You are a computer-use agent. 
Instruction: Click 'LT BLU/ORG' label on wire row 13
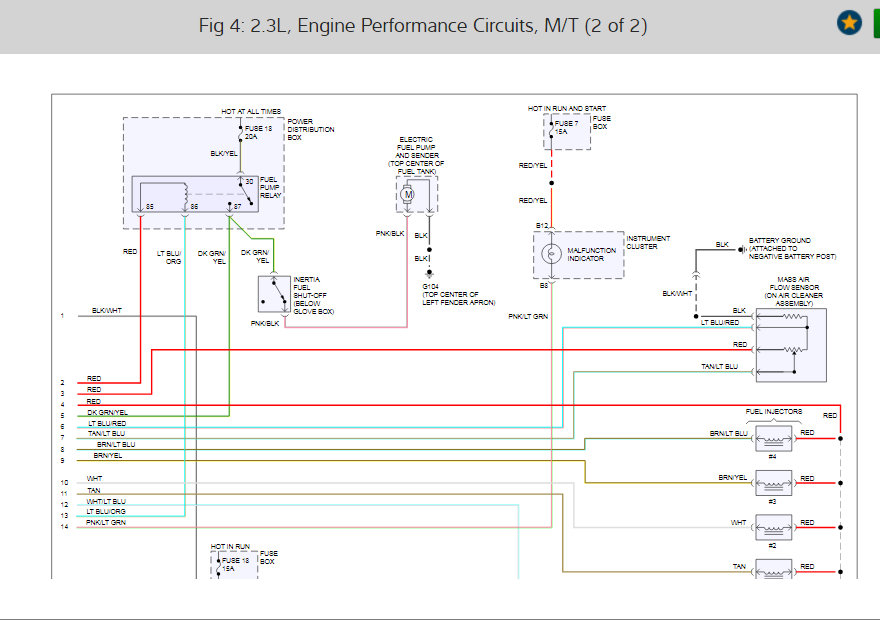[106, 512]
